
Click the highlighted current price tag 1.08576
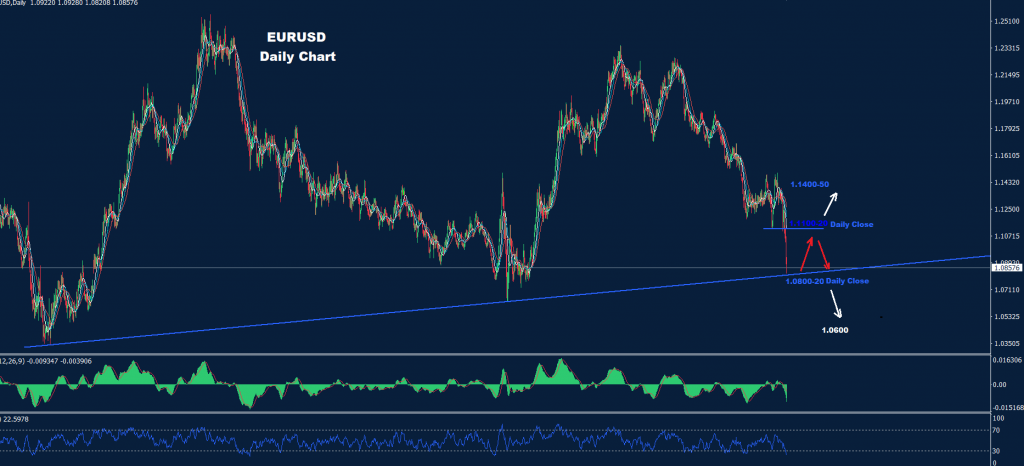[x=1007, y=268]
